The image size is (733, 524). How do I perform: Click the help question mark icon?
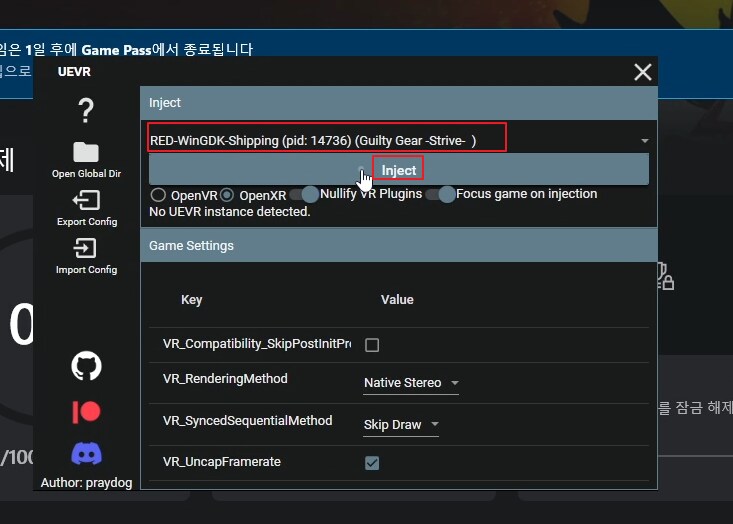coord(86,109)
